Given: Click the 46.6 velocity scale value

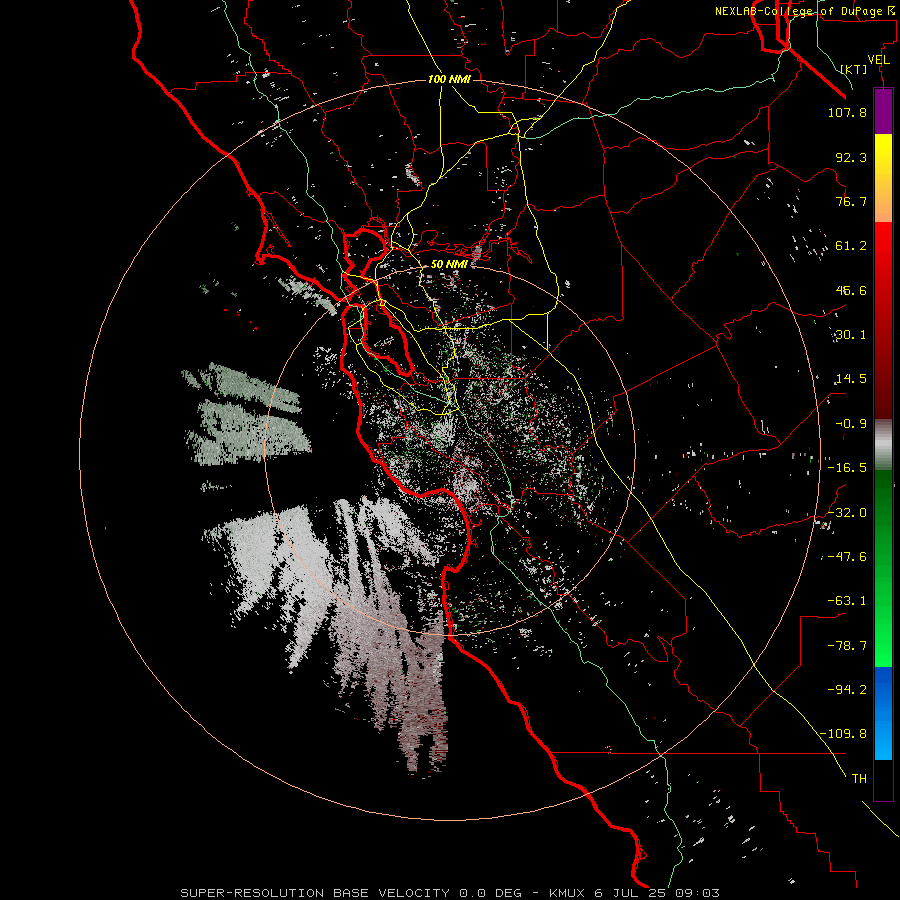Looking at the screenshot, I should click(x=851, y=290).
